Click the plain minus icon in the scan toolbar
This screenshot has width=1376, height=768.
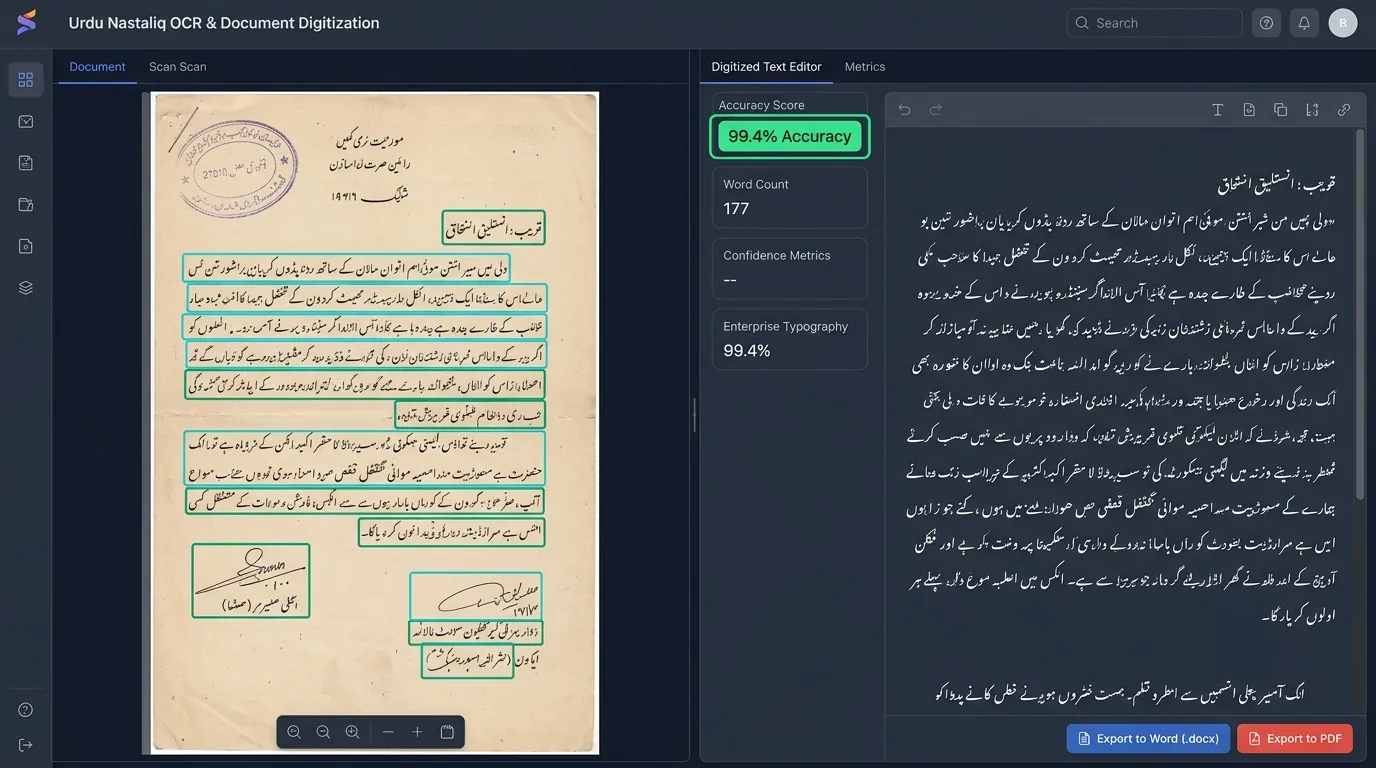pos(388,732)
